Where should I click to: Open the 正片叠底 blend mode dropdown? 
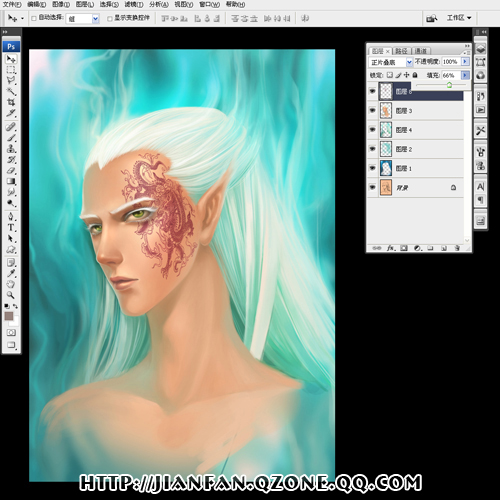(391, 62)
